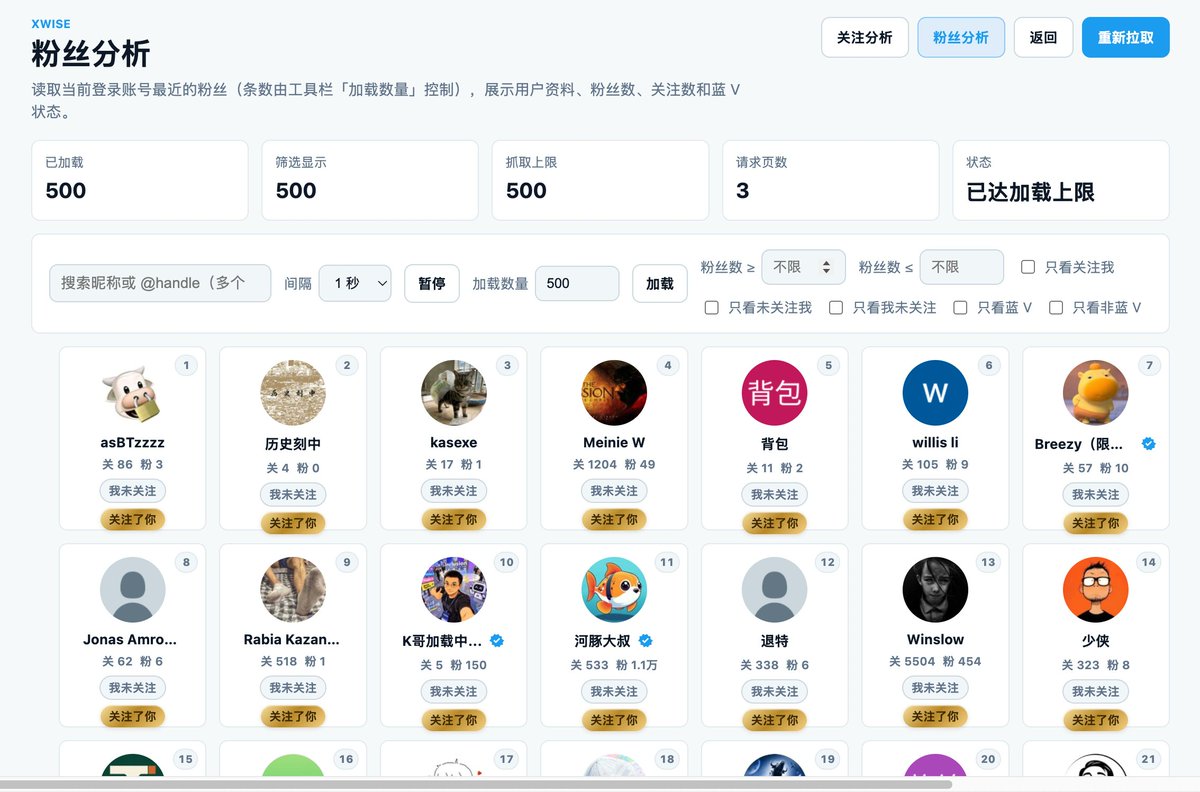Click 返回 button

click(x=1043, y=37)
